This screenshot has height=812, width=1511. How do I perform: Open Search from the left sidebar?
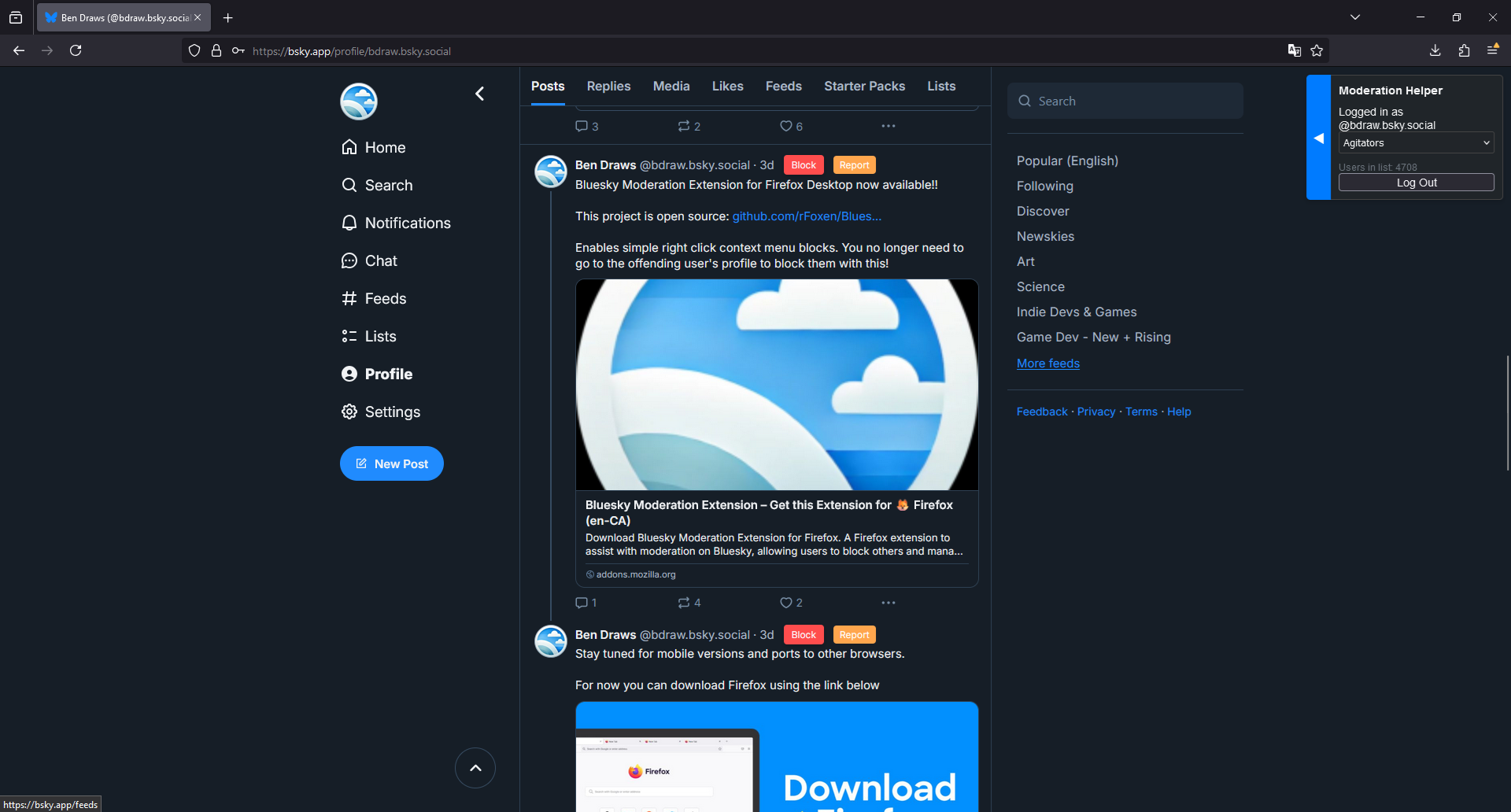coord(377,185)
